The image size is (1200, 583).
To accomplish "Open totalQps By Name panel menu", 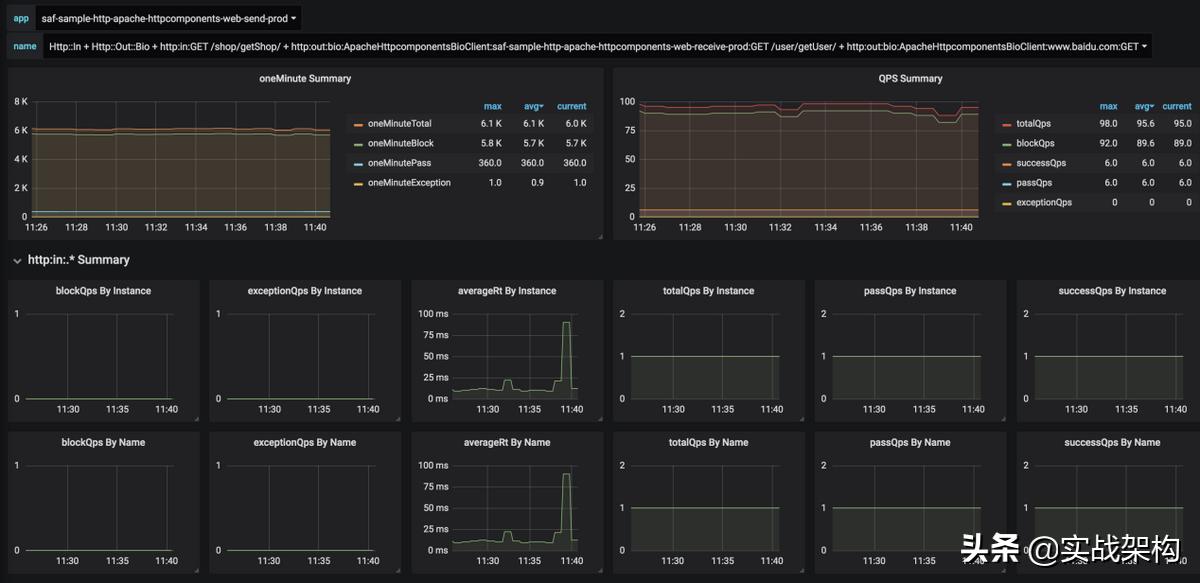I will (x=709, y=442).
